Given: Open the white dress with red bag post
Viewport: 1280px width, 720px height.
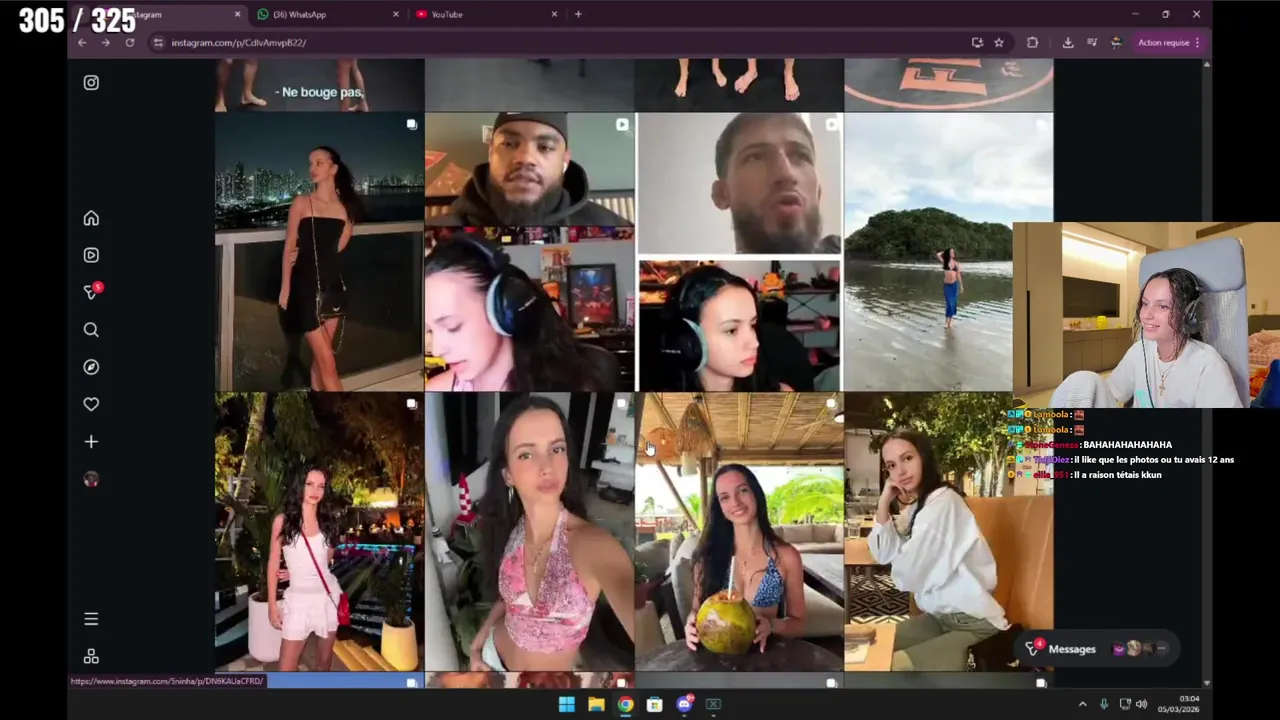Looking at the screenshot, I should [319, 531].
